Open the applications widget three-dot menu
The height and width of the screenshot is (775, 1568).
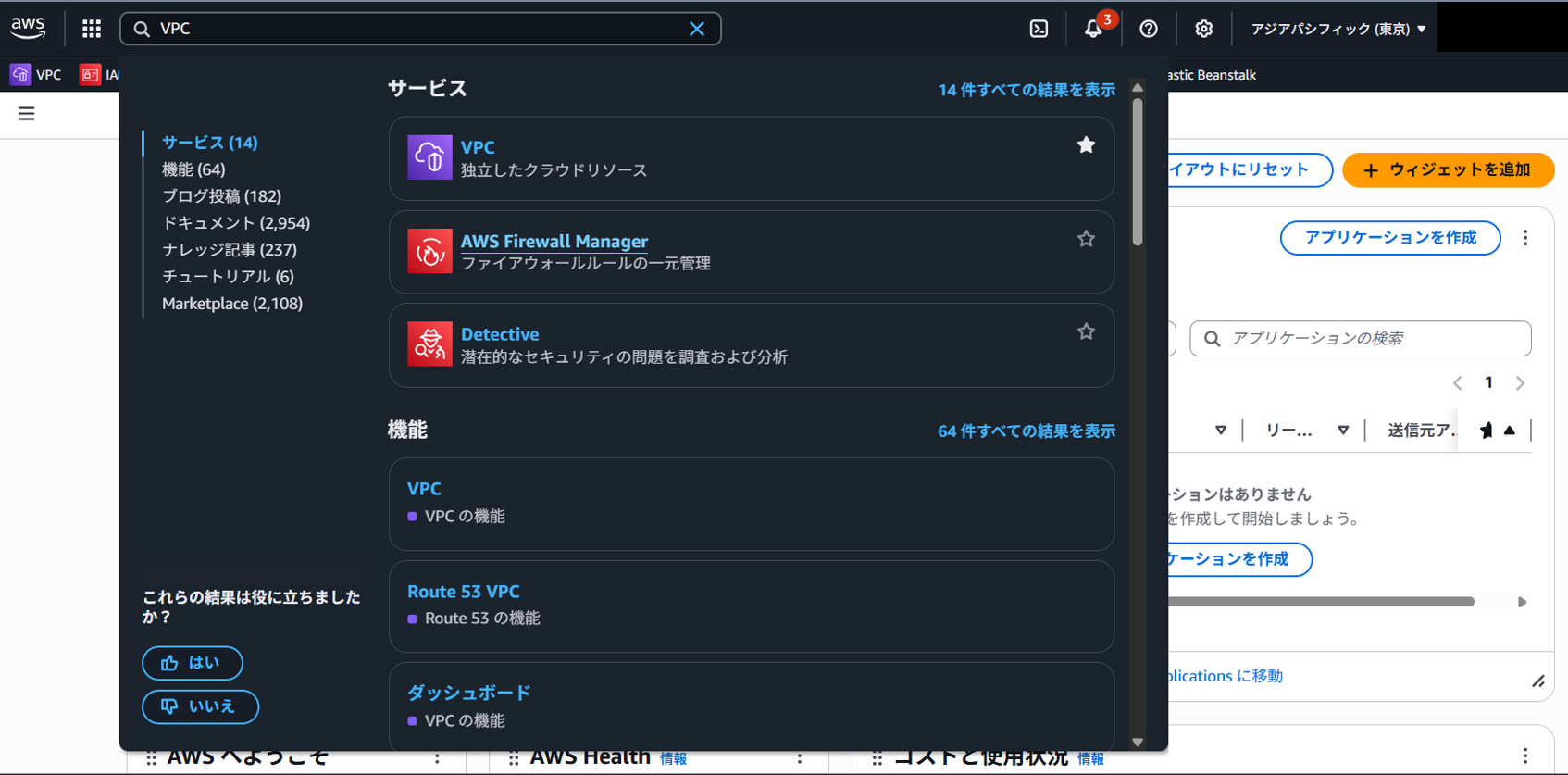click(x=1524, y=238)
